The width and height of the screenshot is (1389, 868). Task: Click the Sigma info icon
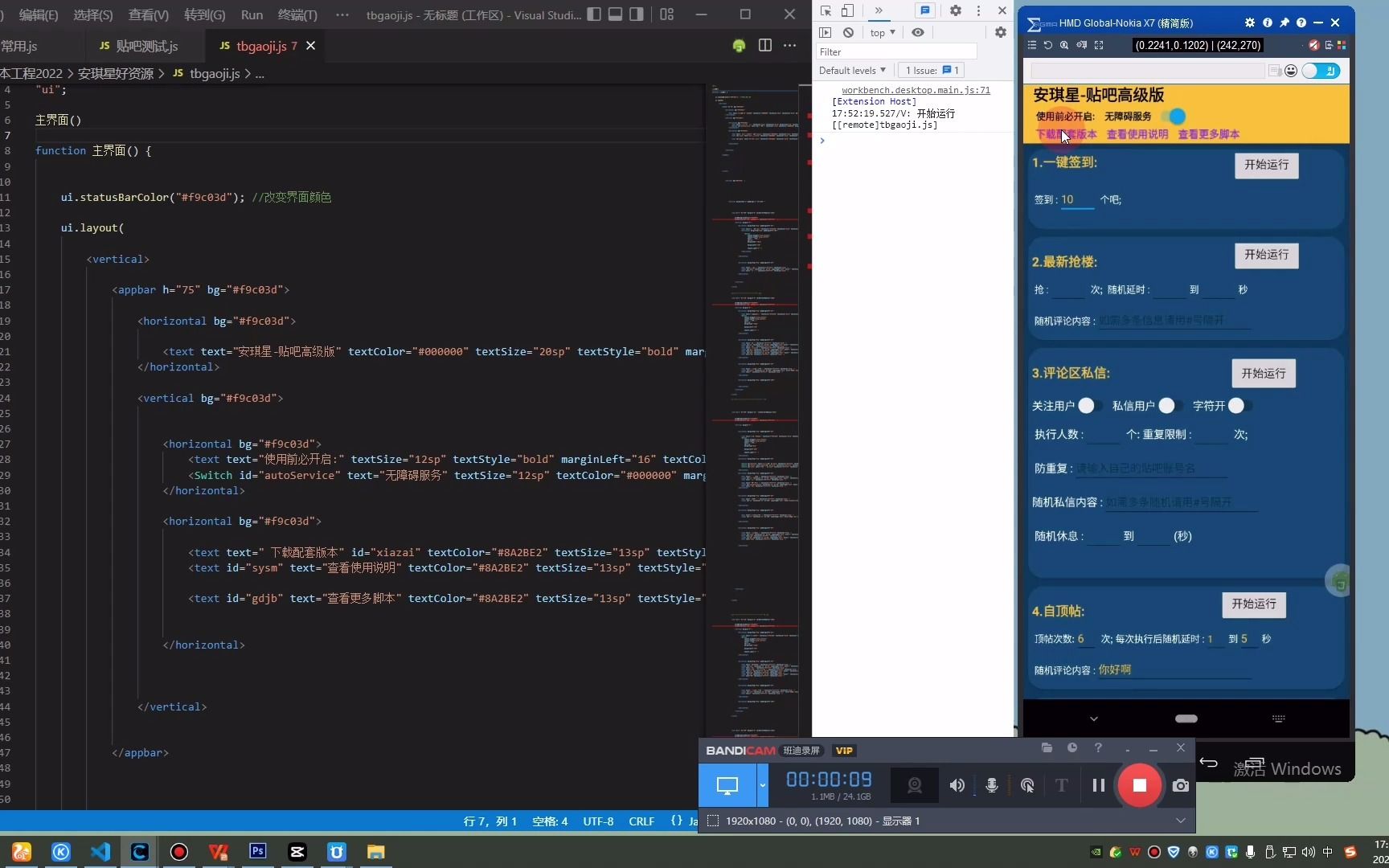(x=1267, y=23)
